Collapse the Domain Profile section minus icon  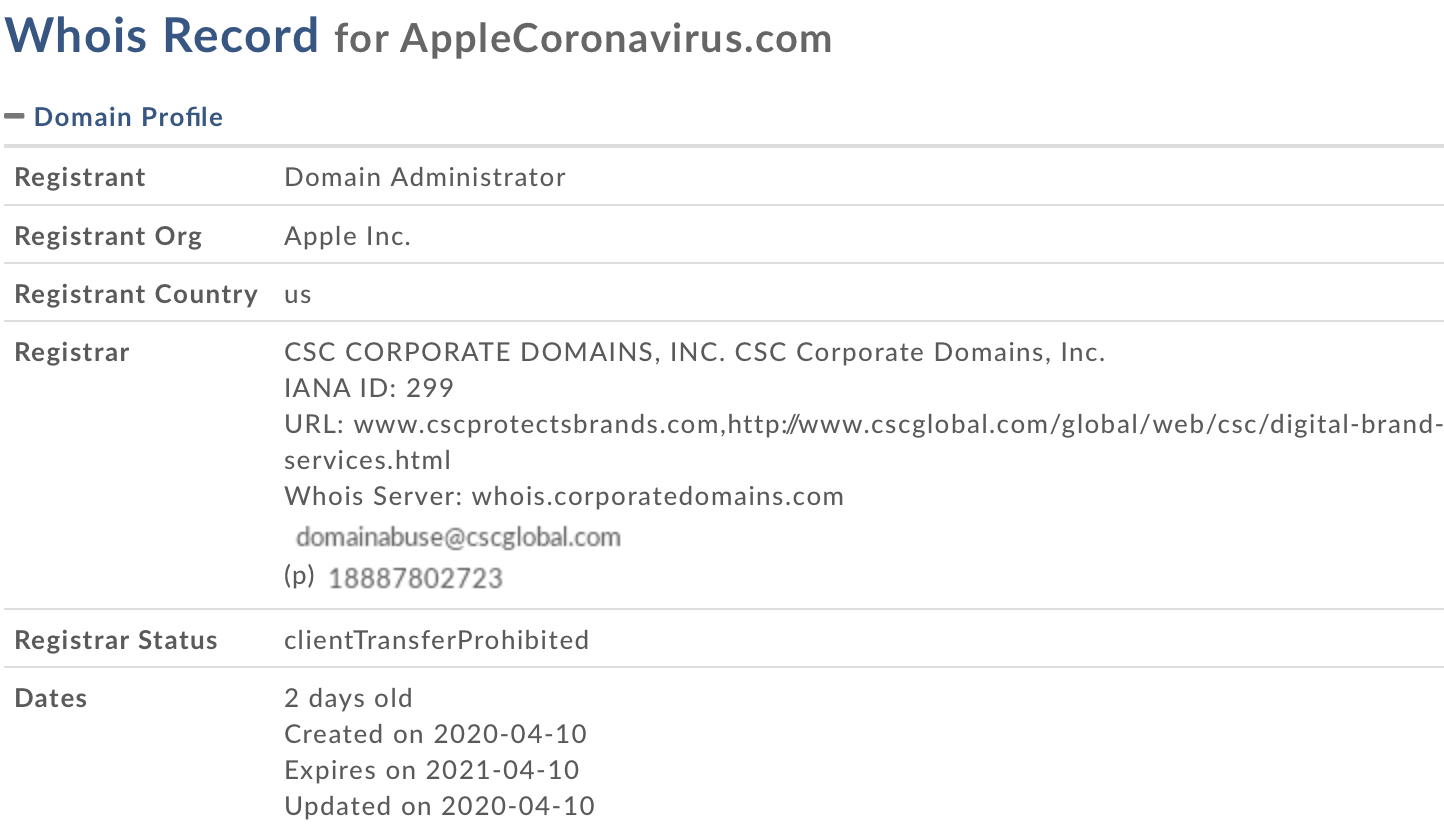click(14, 116)
